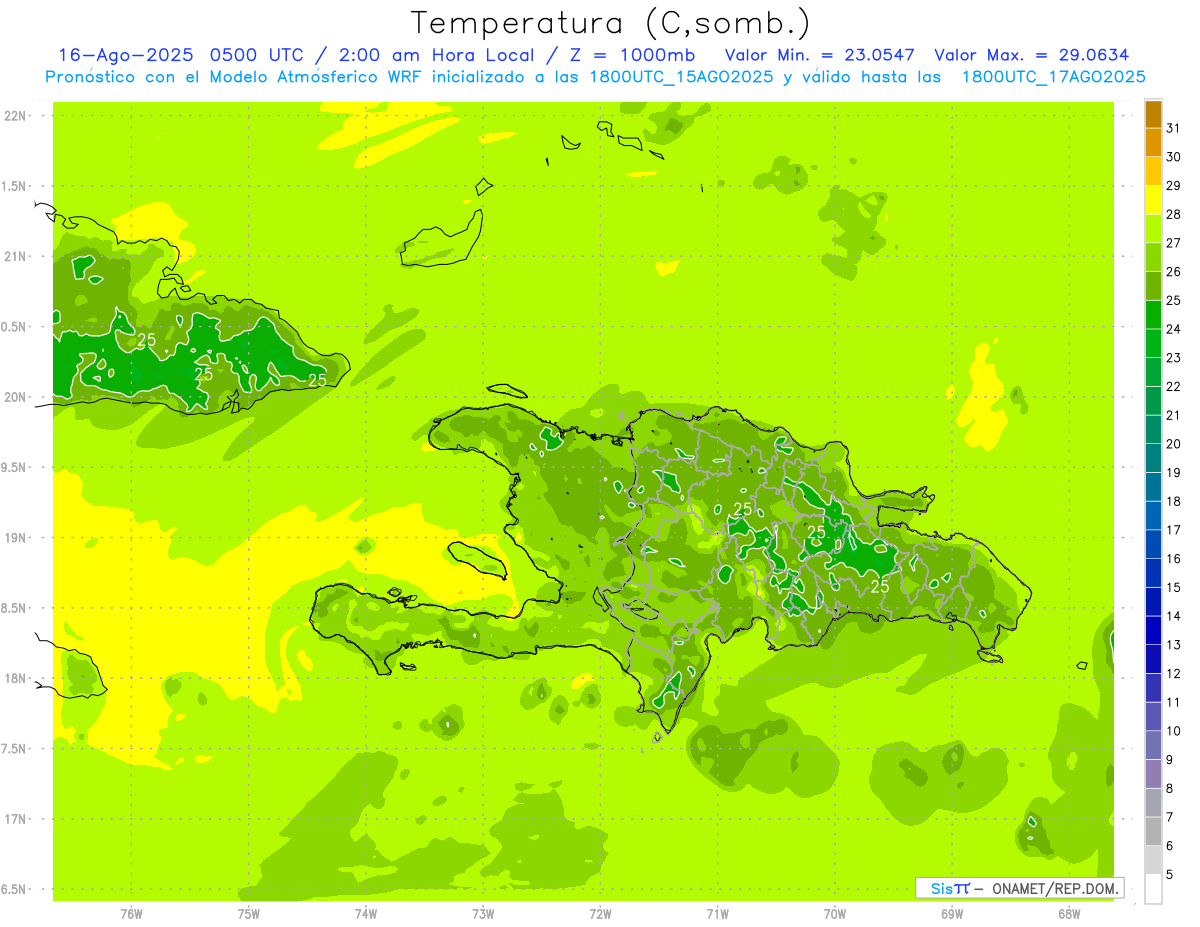Click the '22N' latitude label

point(15,116)
